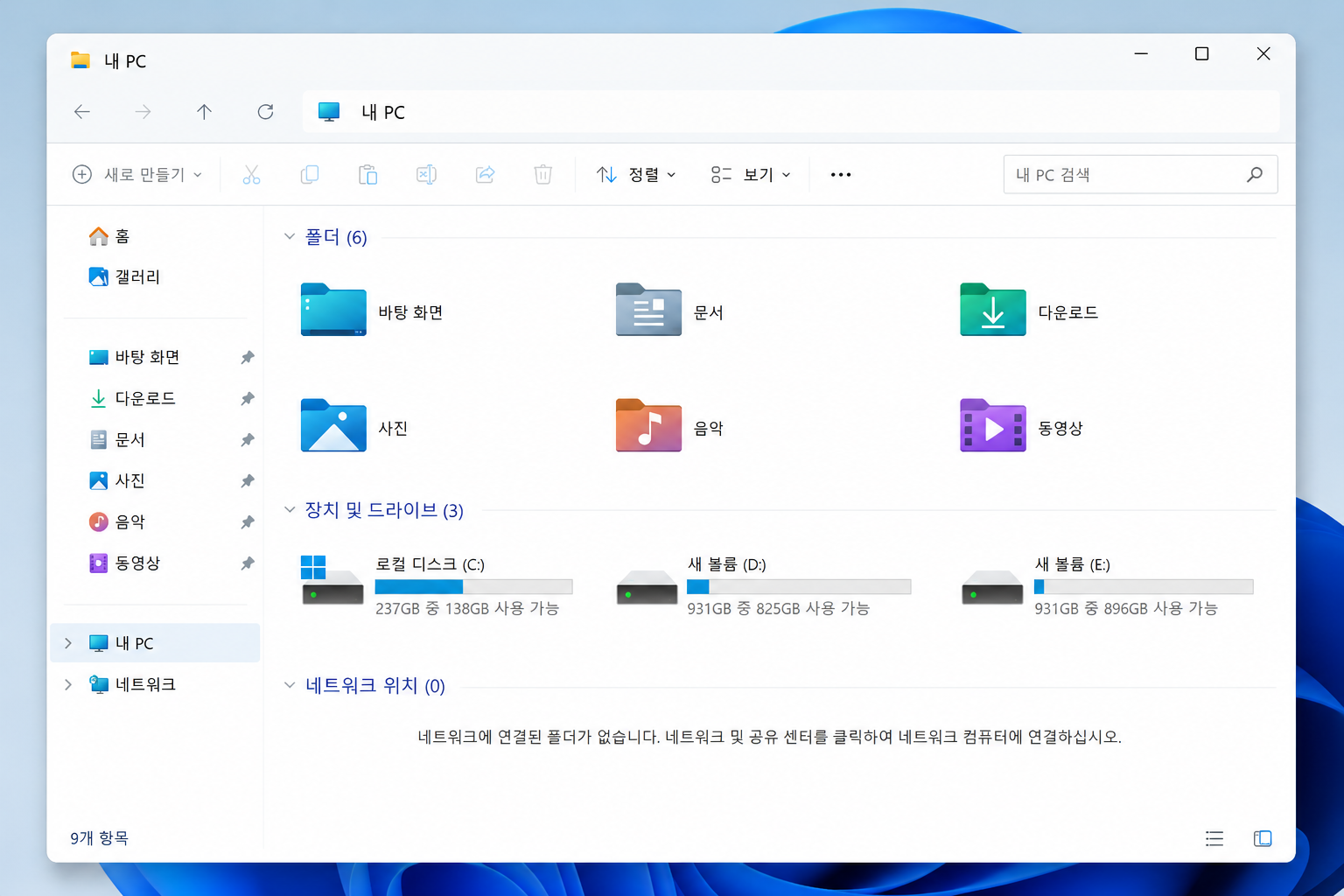Unpin 바탕 화면 using its pin icon
This screenshot has height=896, width=1344.
[248, 357]
